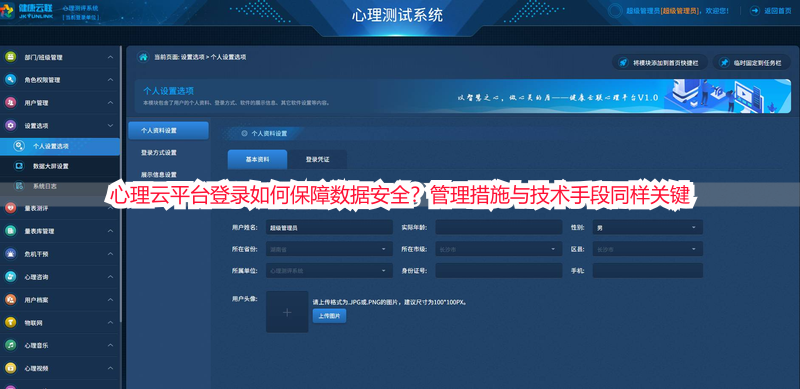Click the 身份证号 input field
This screenshot has width=800, height=389.
[x=498, y=271]
